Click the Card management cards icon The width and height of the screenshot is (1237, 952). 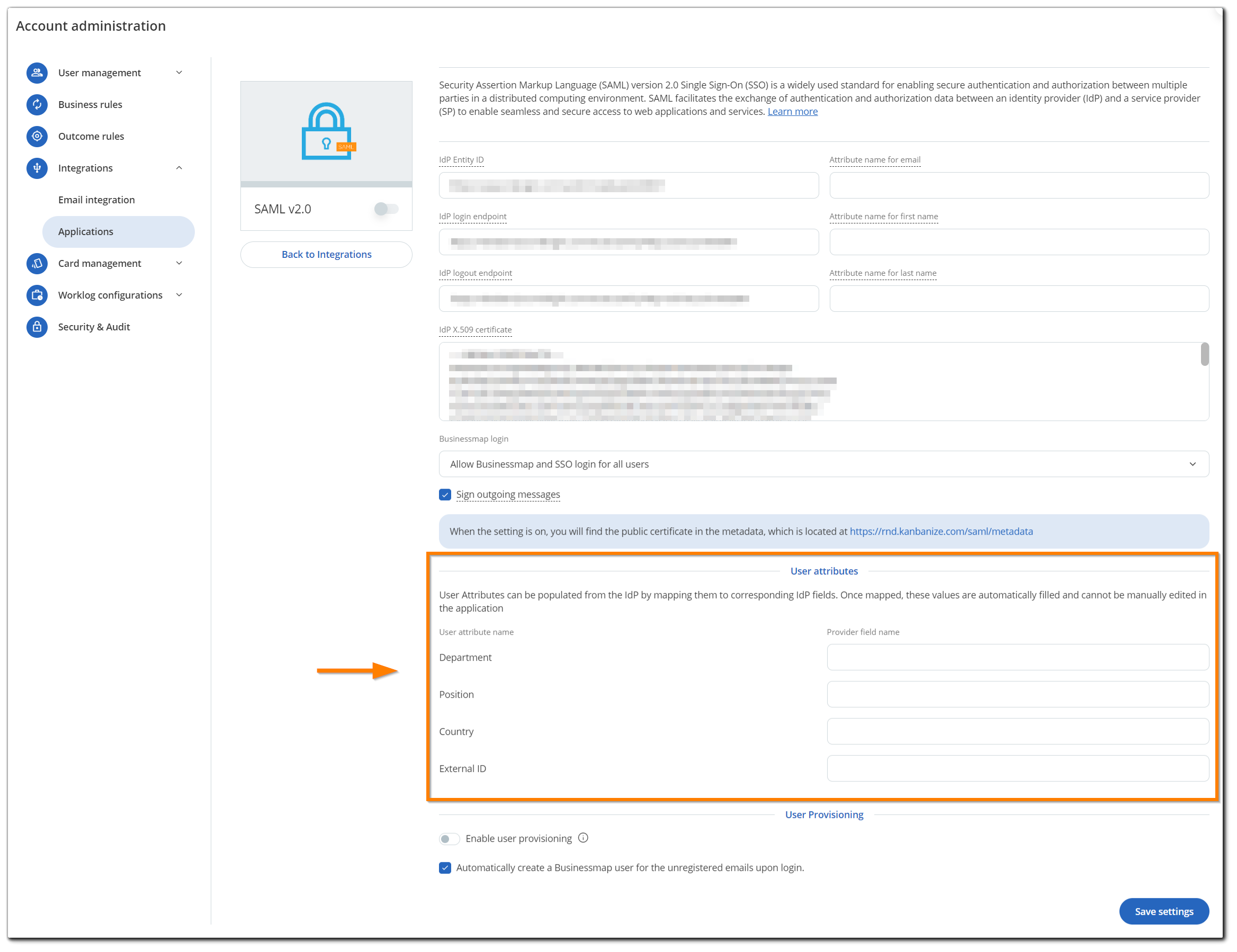[37, 263]
